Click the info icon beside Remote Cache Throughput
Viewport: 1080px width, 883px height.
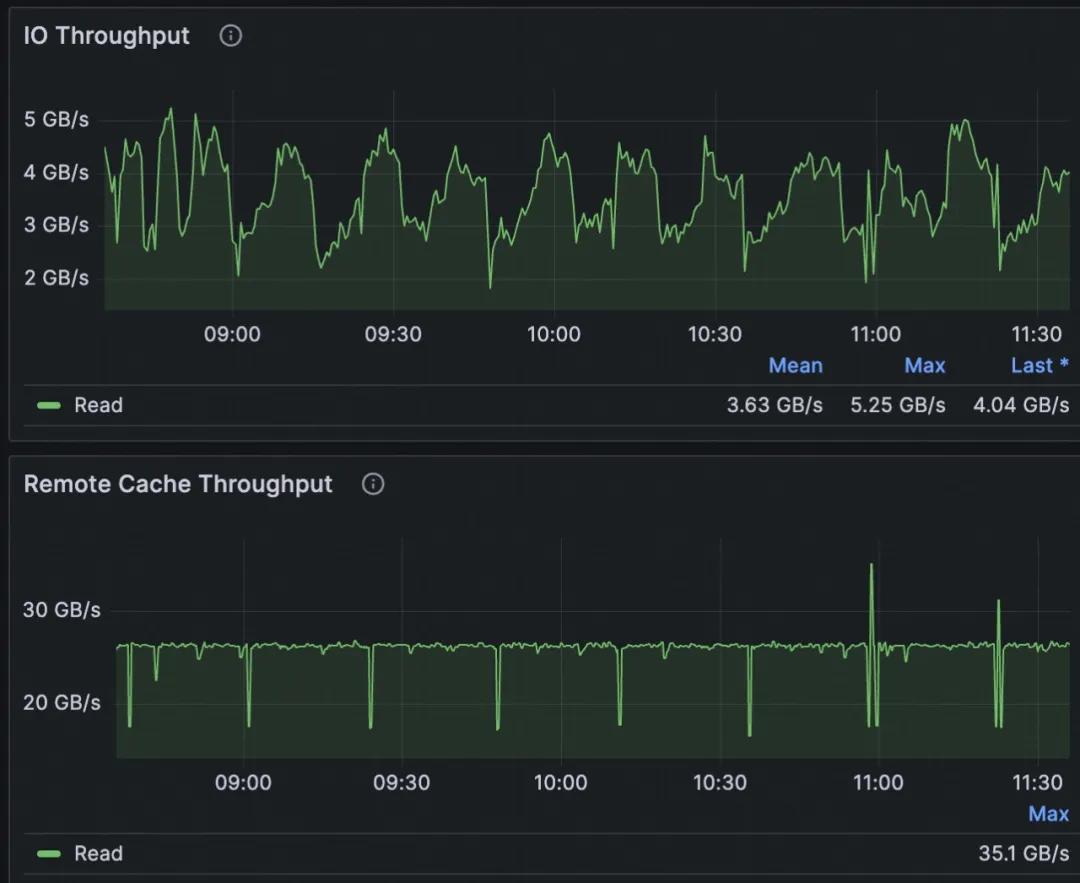pyautogui.click(x=373, y=485)
